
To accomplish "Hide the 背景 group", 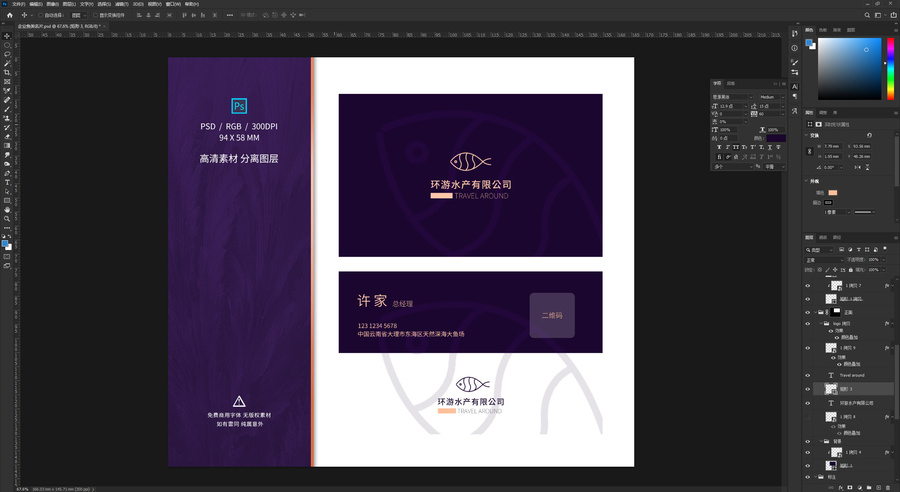I will pyautogui.click(x=808, y=441).
